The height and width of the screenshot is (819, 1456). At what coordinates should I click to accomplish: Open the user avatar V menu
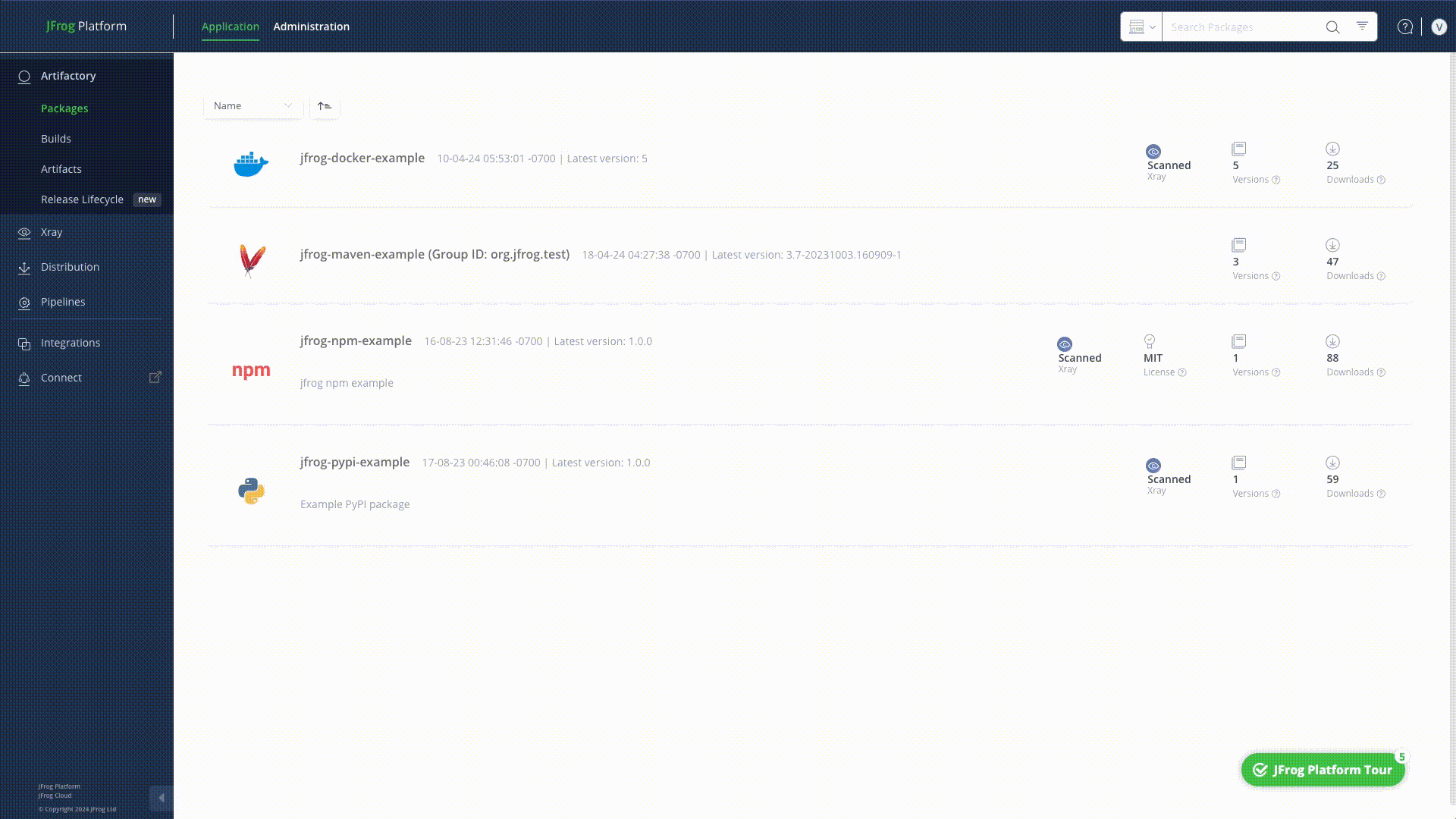1439,27
